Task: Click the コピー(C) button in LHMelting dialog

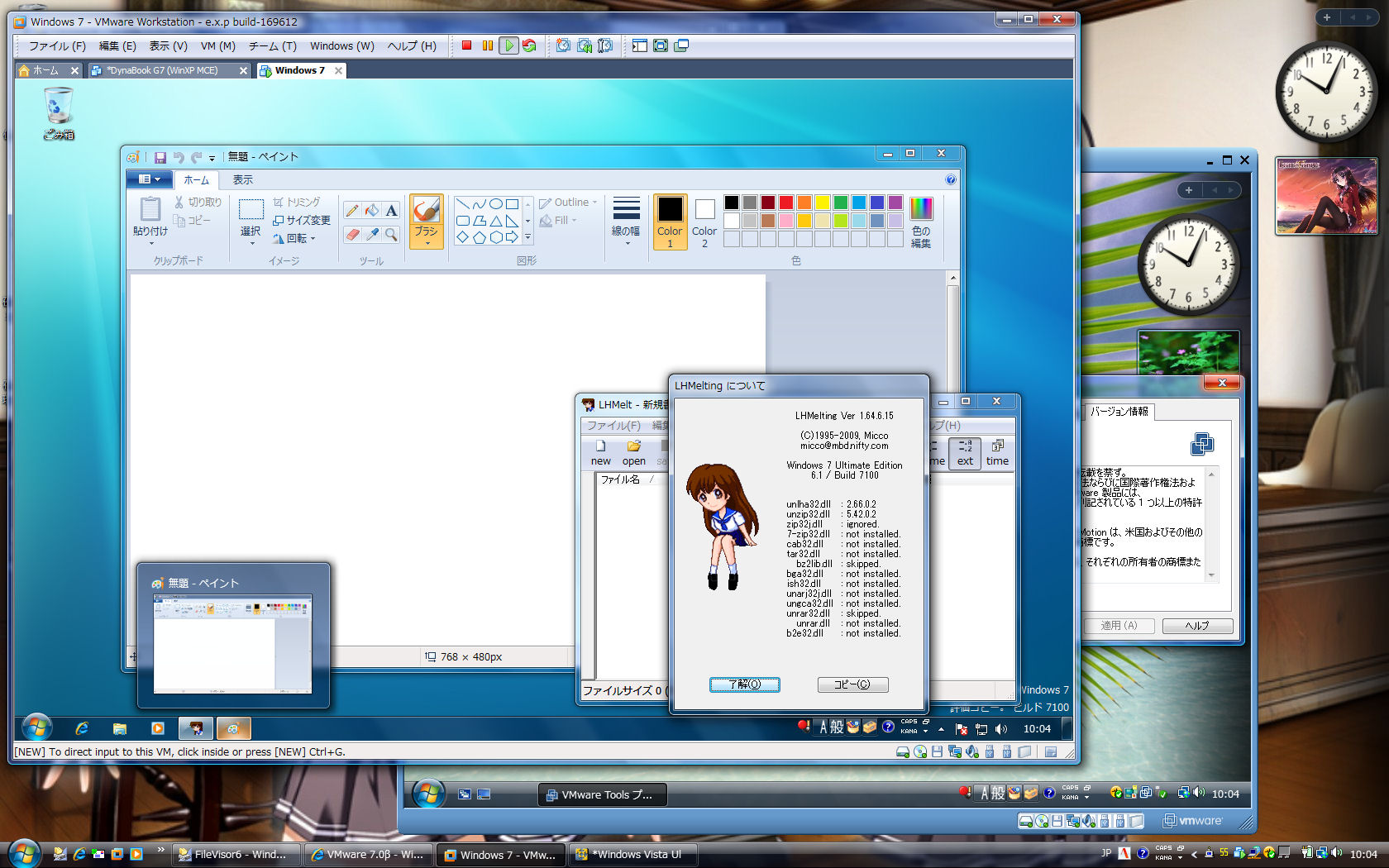Action: 852,684
